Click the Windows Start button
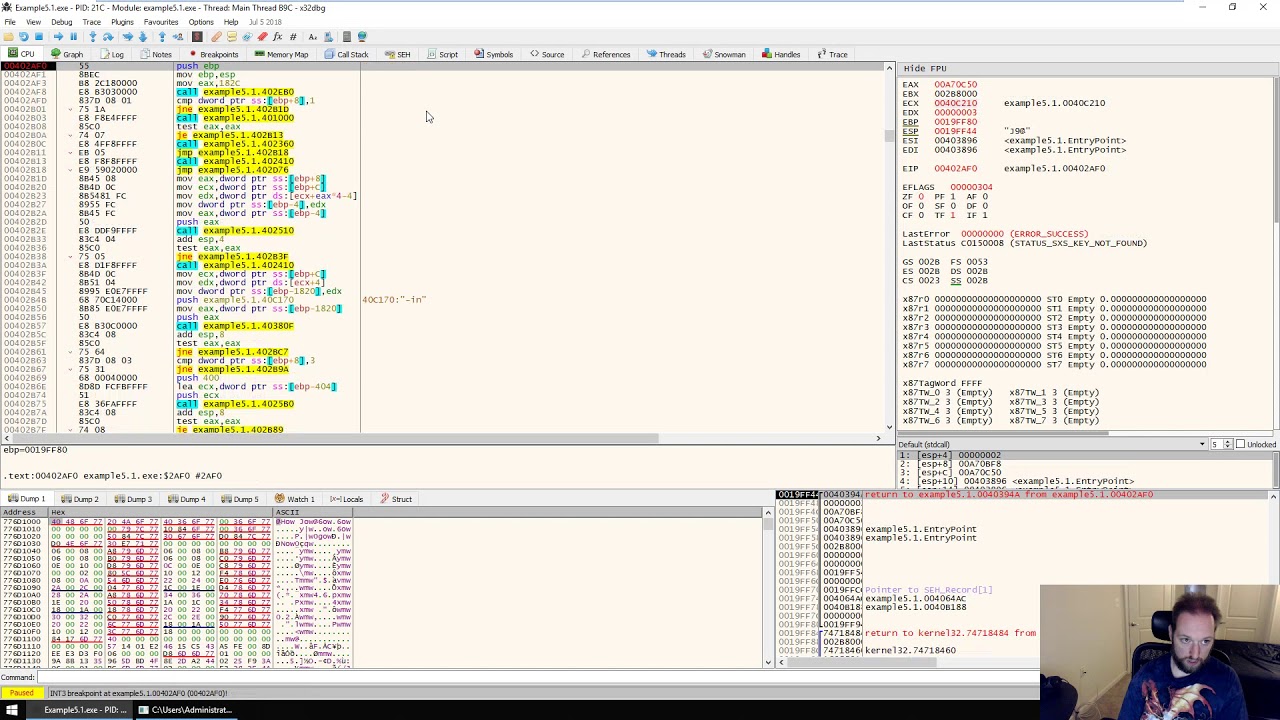Screen dimensions: 1280x720 [11, 710]
